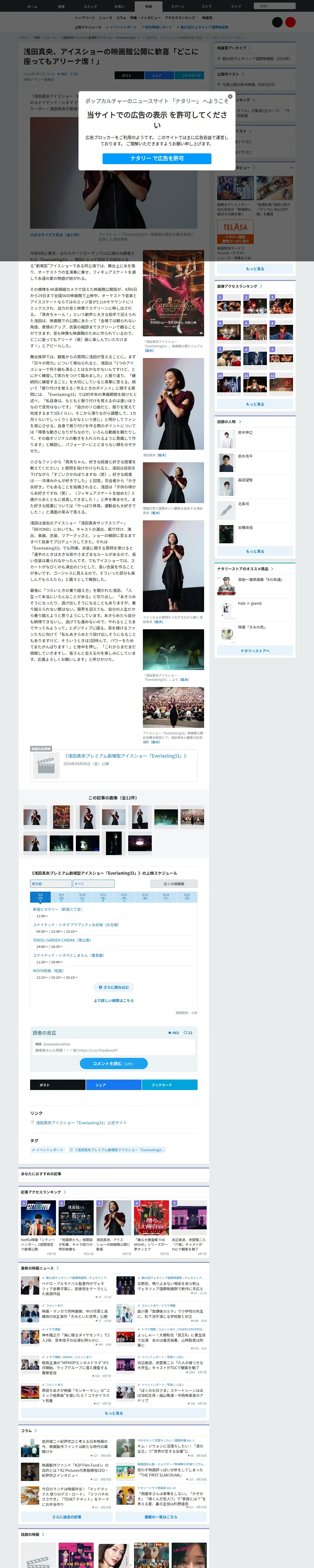Click 近くの映画館 button
This screenshot has height=1568, width=314.
click(174, 884)
